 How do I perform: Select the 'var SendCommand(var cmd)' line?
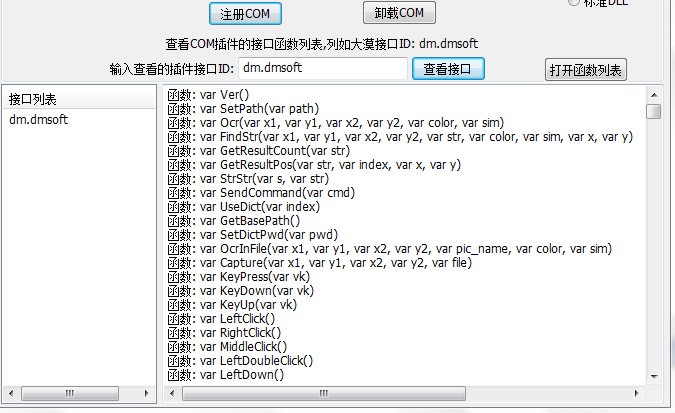pos(261,193)
